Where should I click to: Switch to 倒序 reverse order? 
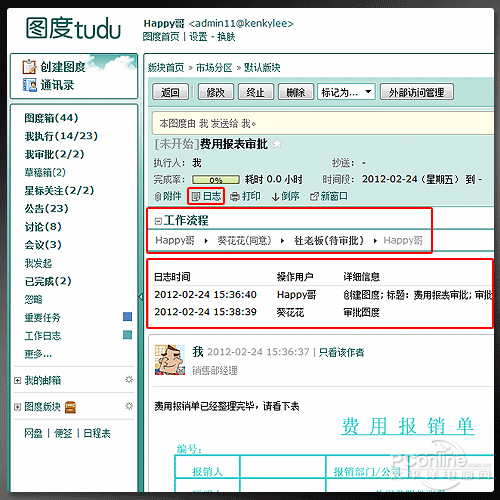pos(285,196)
